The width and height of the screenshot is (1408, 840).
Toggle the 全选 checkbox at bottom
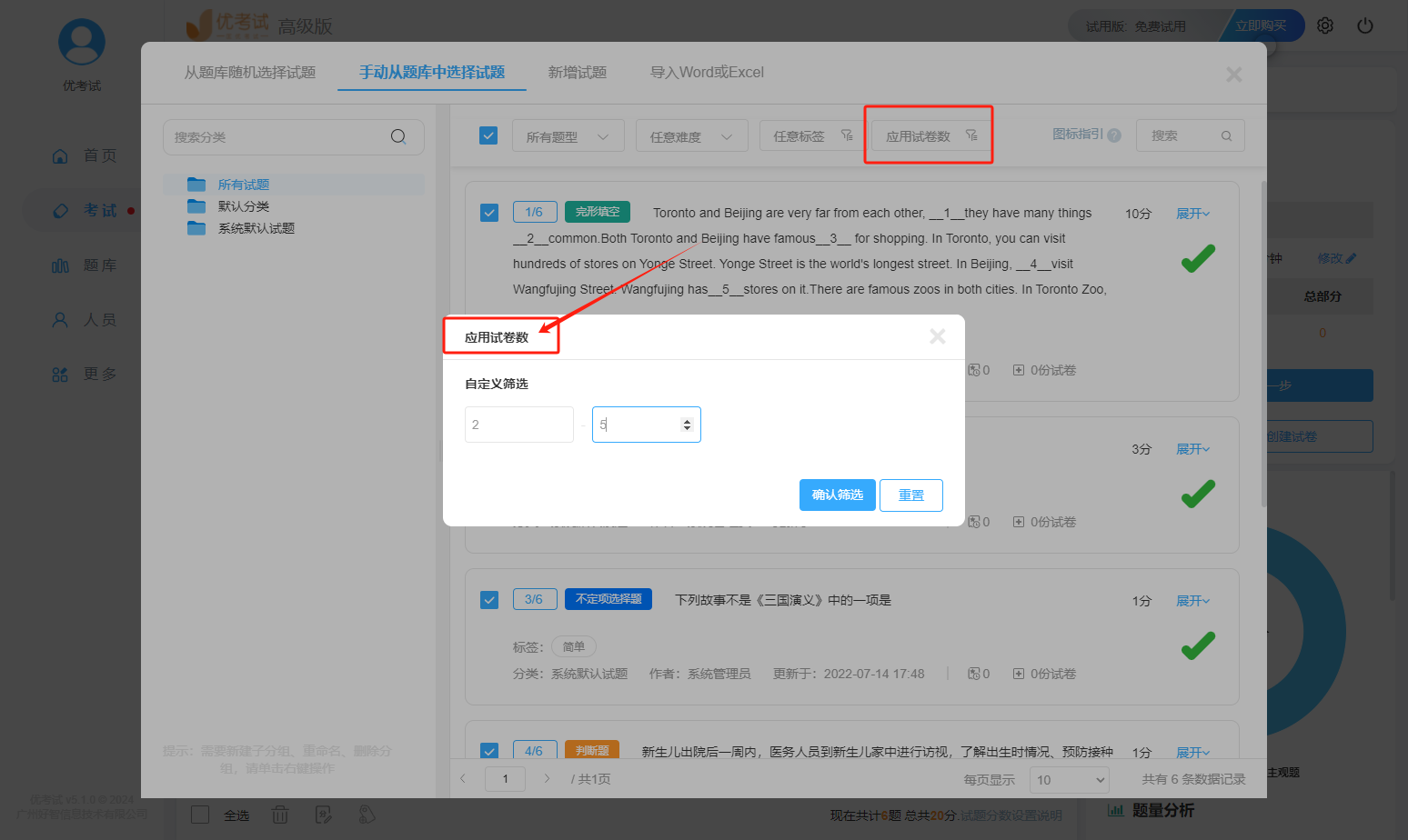click(200, 815)
